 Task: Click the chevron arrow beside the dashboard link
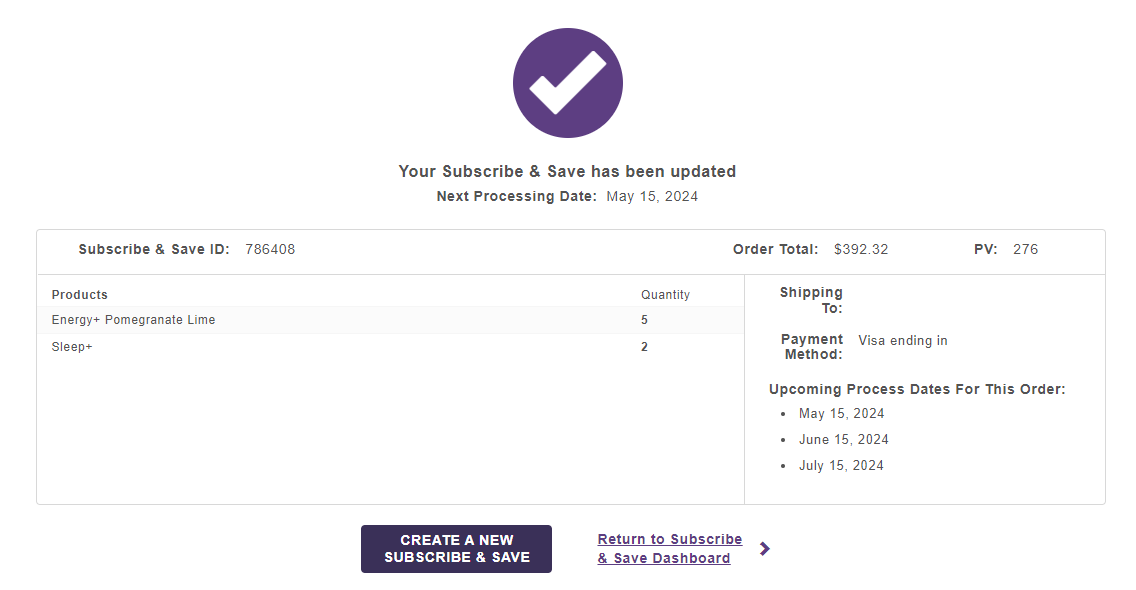tap(764, 549)
